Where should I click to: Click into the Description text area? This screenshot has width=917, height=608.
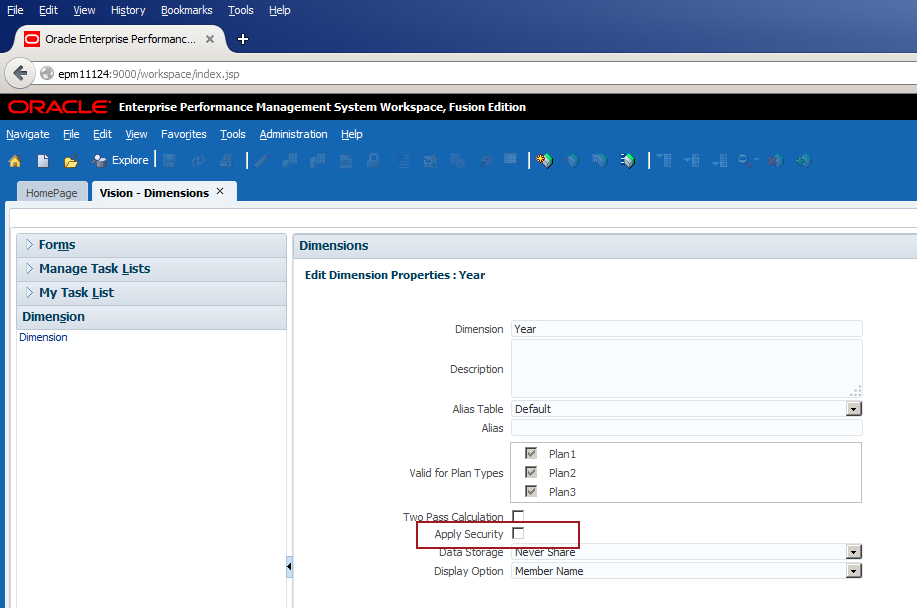click(687, 369)
